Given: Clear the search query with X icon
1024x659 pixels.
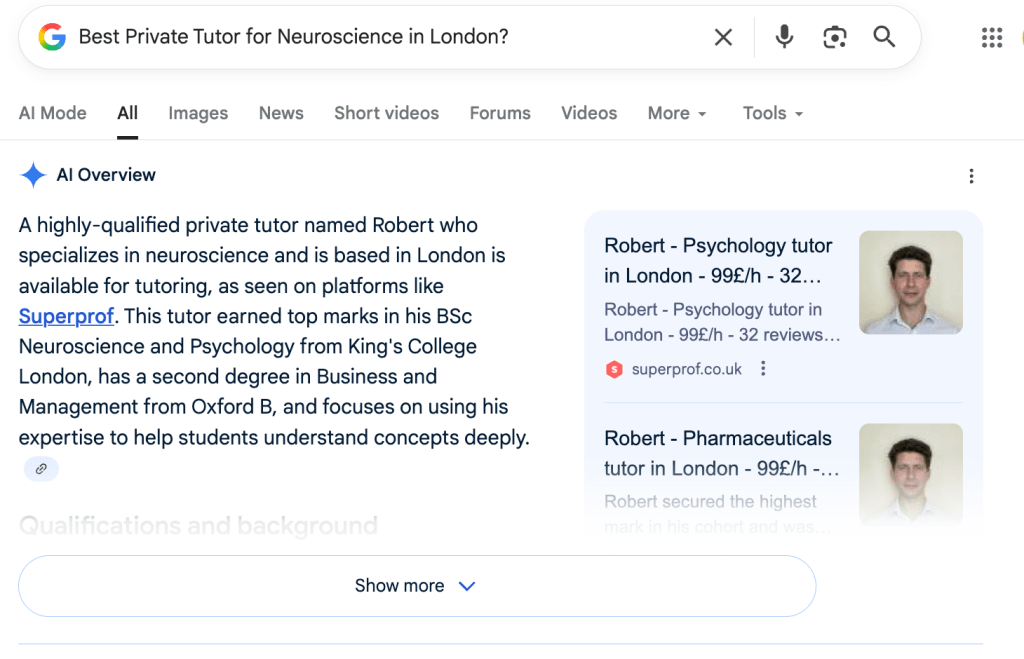Looking at the screenshot, I should pos(723,37).
